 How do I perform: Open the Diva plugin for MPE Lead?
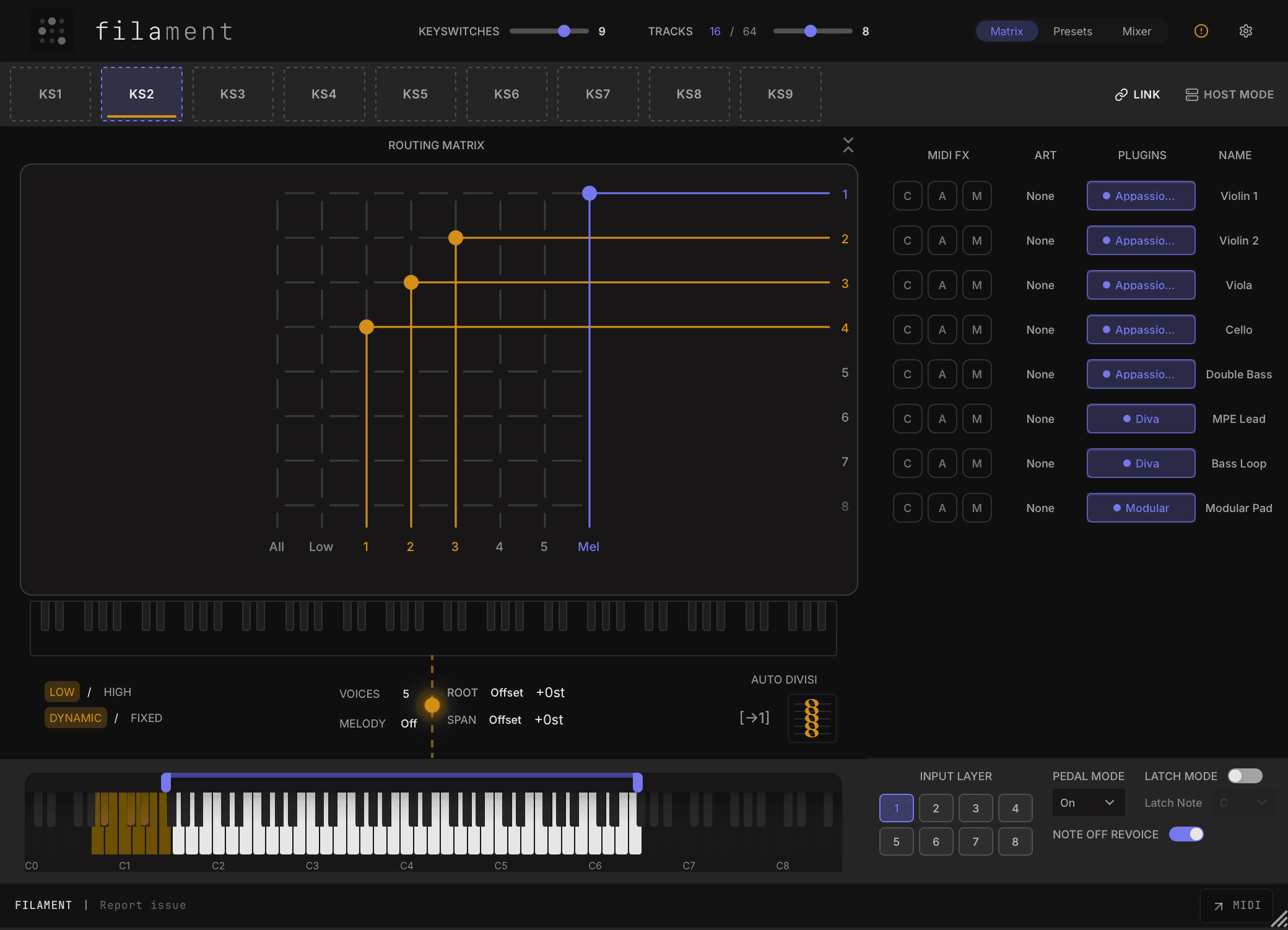pyautogui.click(x=1141, y=419)
